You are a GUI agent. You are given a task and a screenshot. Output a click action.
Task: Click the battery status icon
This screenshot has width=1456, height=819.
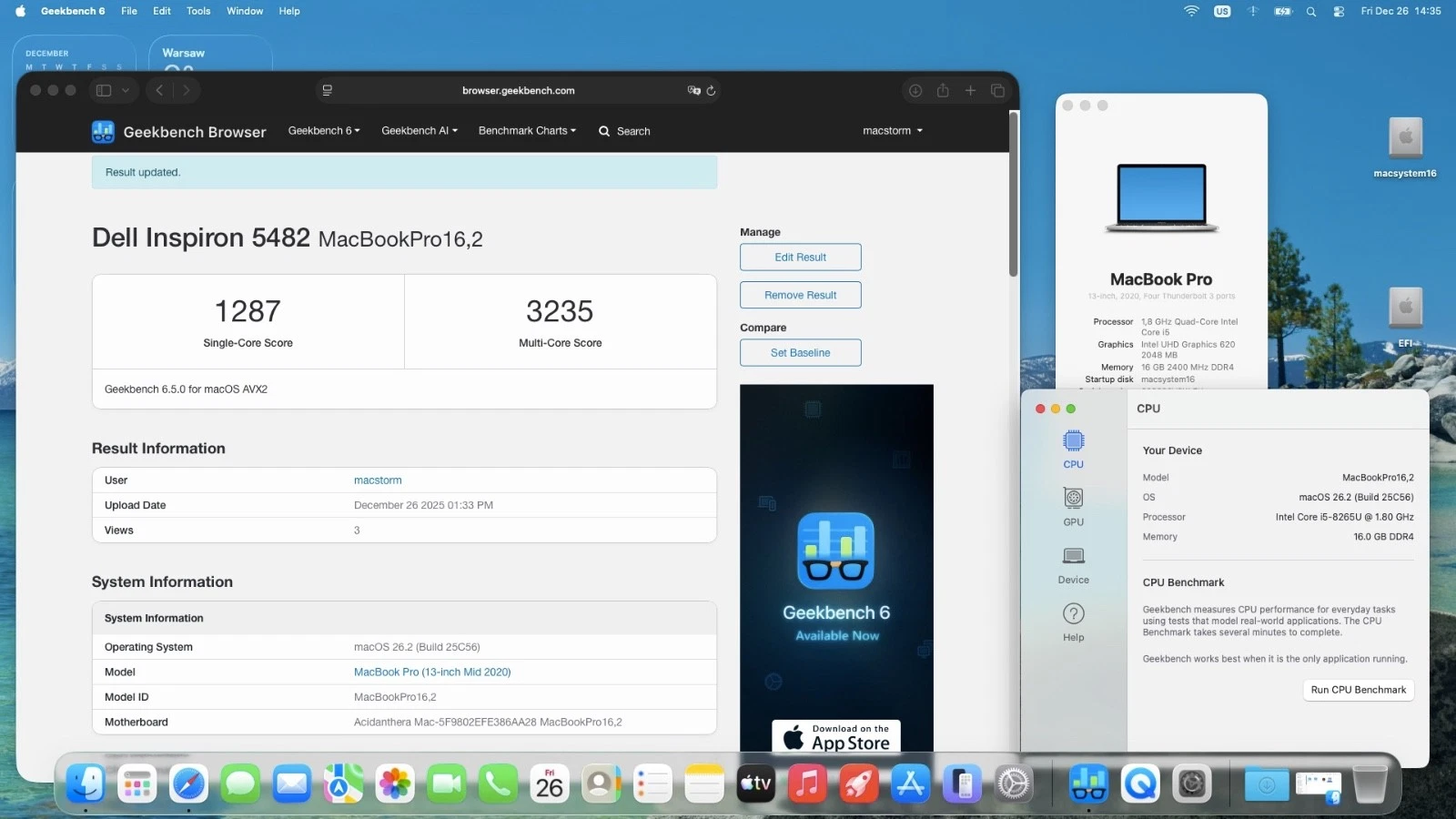[1283, 11]
